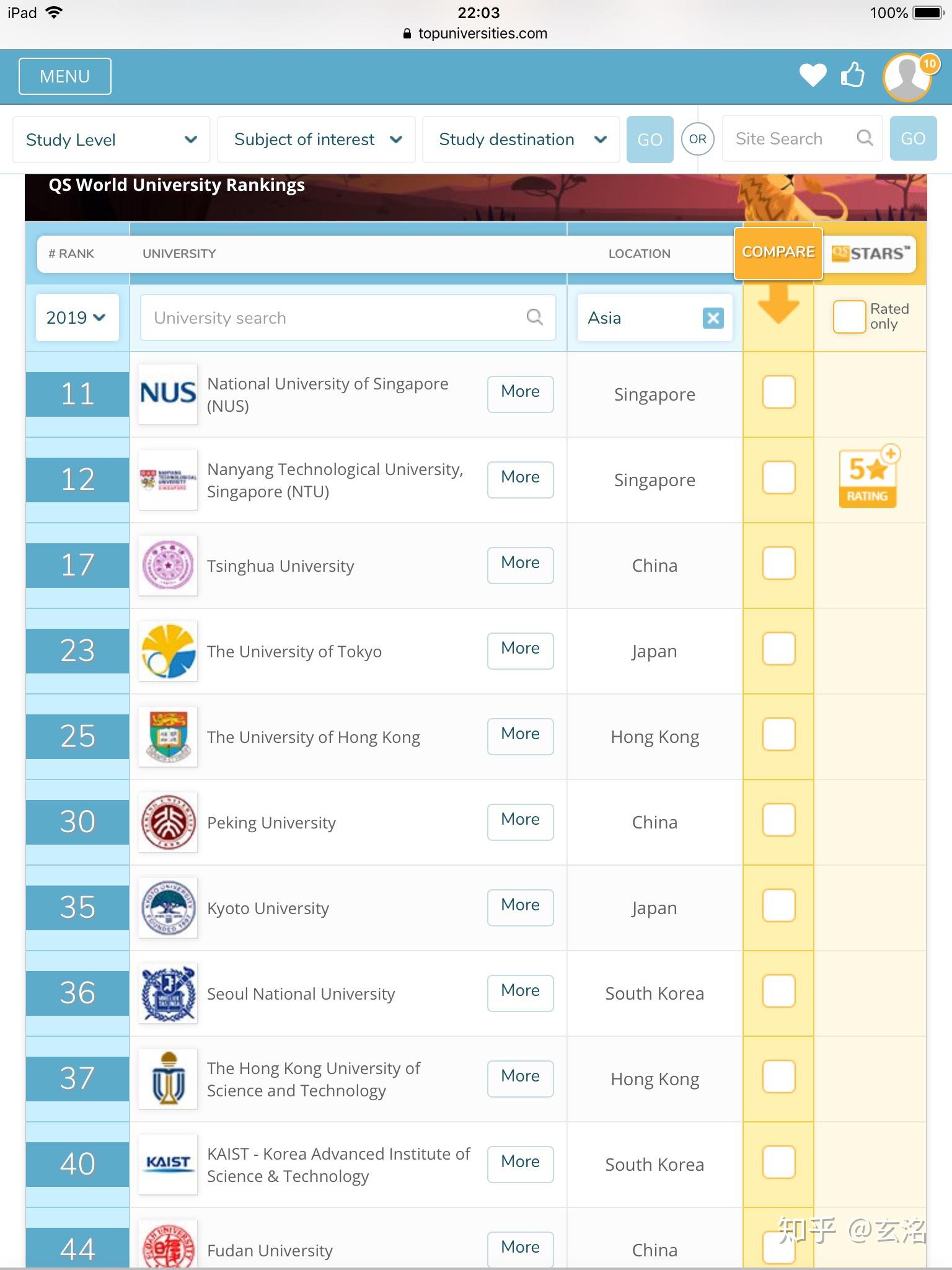Open the MENU button
952x1270 pixels.
(x=65, y=76)
